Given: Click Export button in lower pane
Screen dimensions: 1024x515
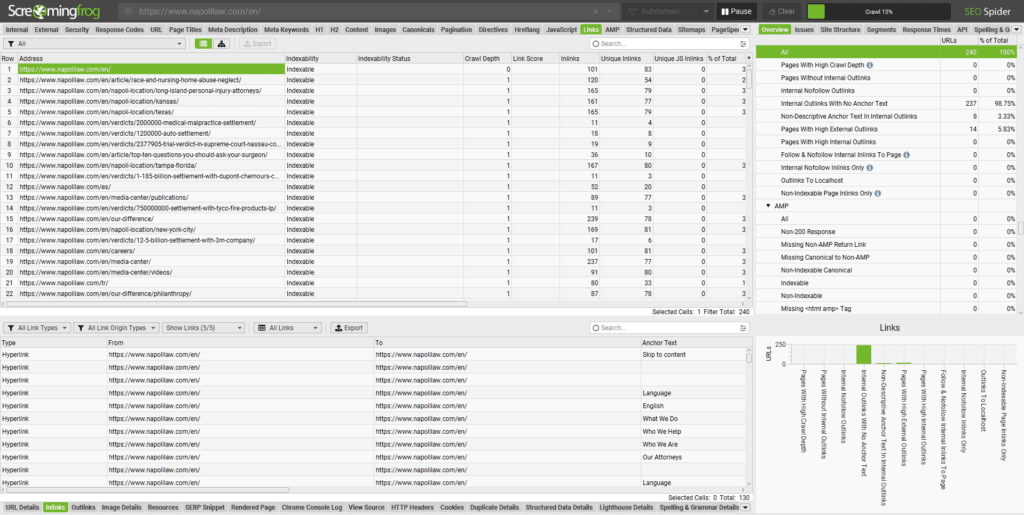Looking at the screenshot, I should (x=349, y=328).
